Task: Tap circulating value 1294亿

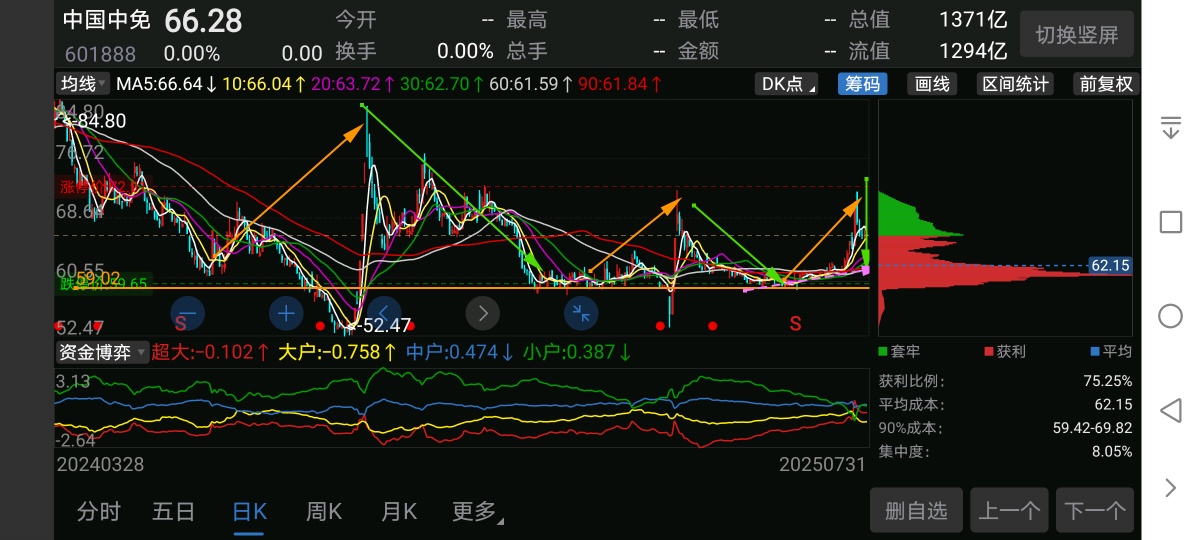Action: tap(973, 51)
